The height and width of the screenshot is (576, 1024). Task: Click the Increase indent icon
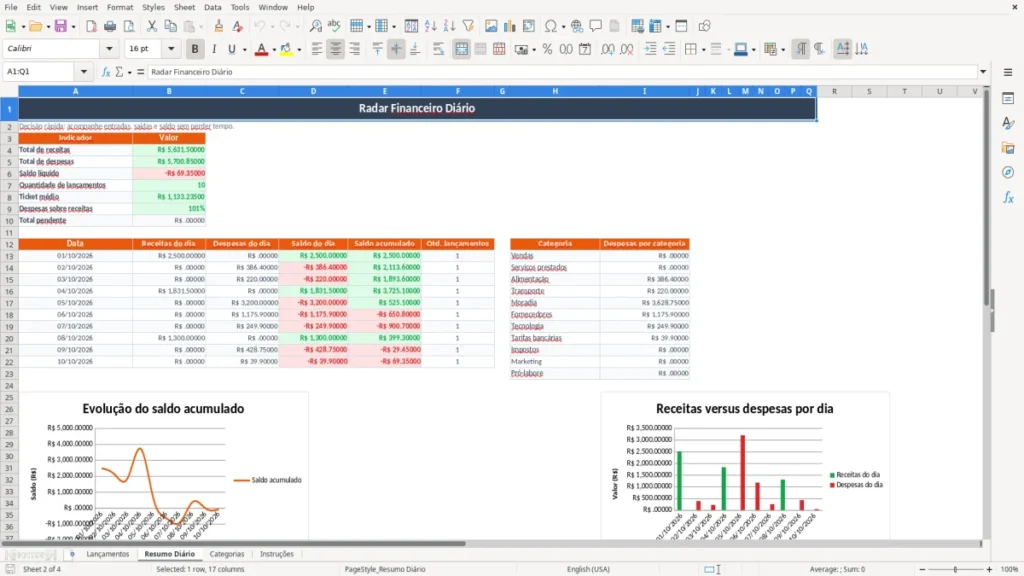pos(650,49)
